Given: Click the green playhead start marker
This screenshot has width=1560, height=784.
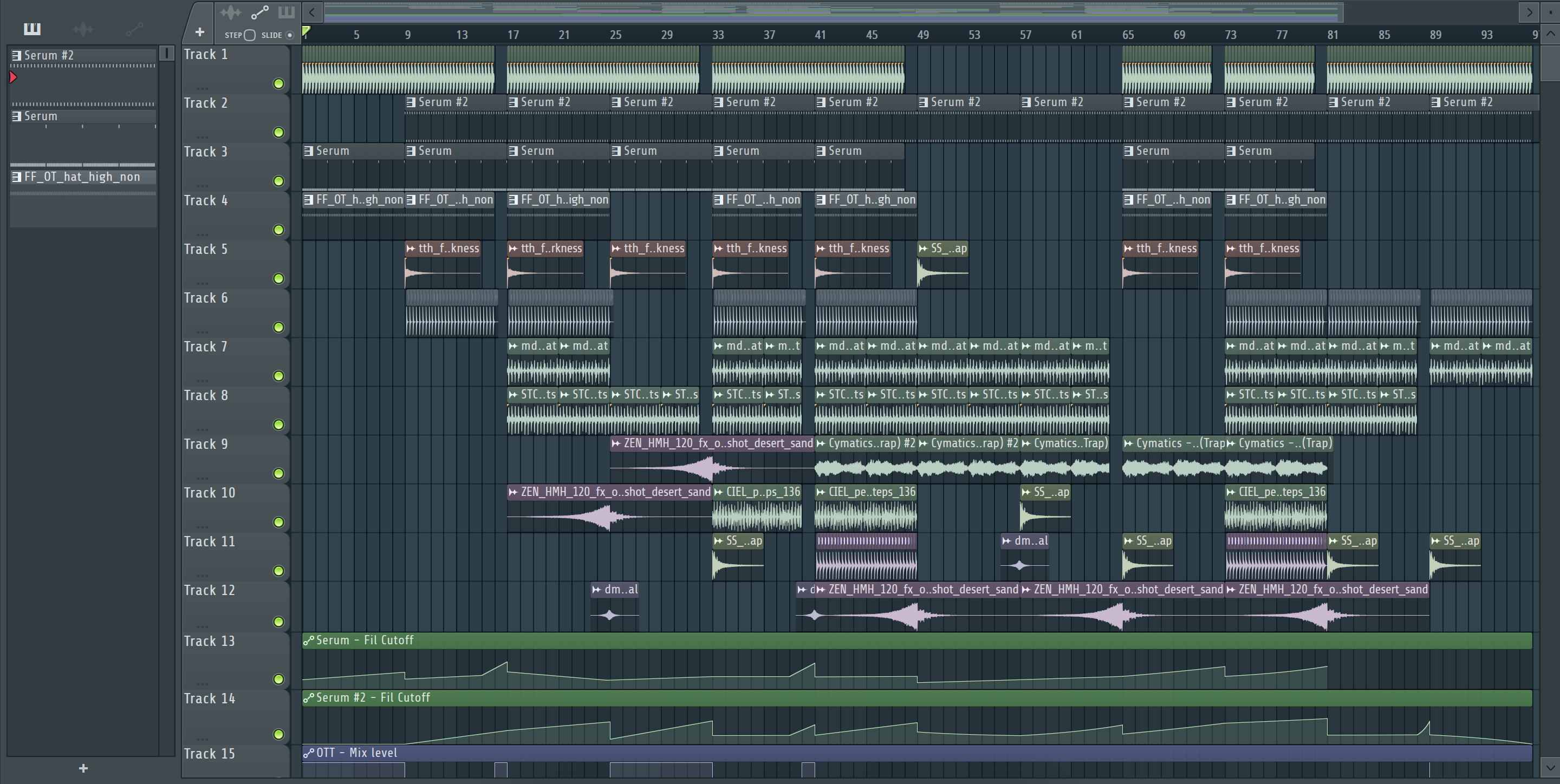Looking at the screenshot, I should 307,31.
